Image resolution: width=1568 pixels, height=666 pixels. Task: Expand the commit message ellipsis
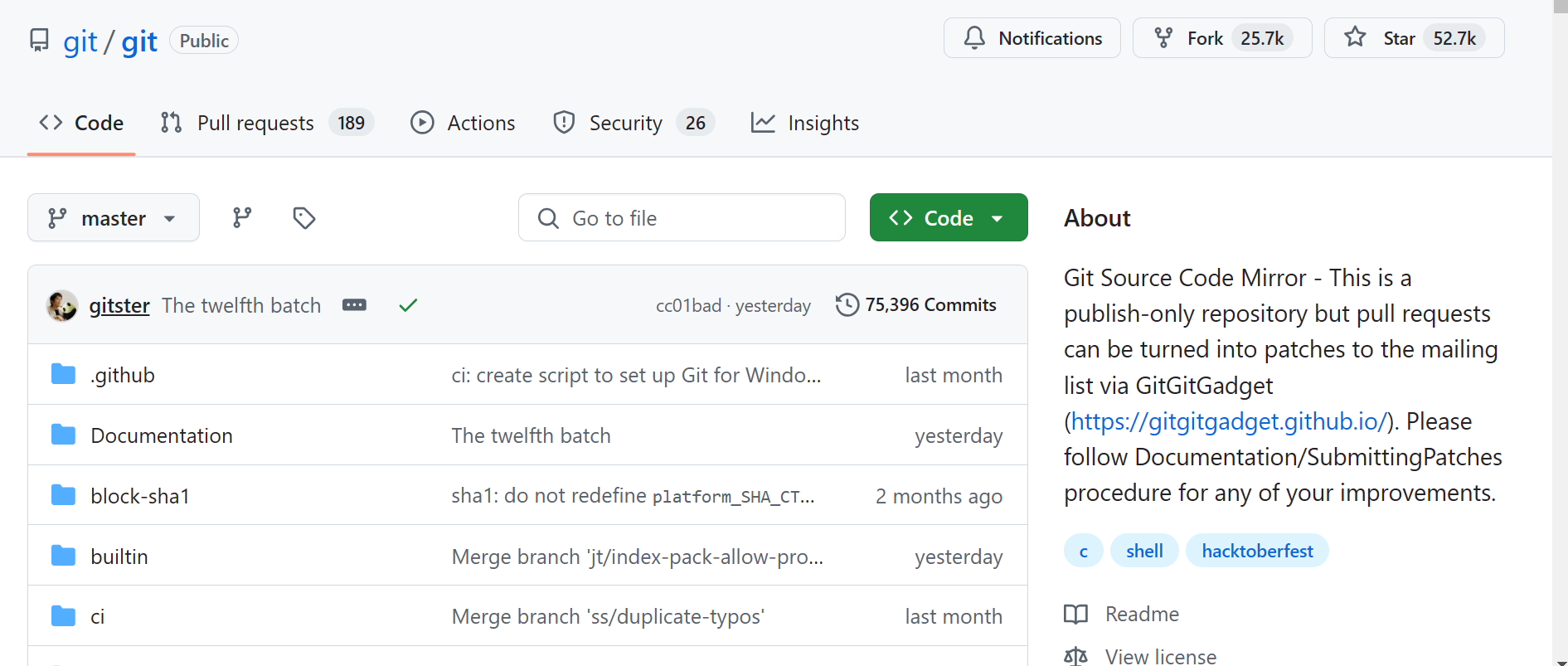coord(354,305)
